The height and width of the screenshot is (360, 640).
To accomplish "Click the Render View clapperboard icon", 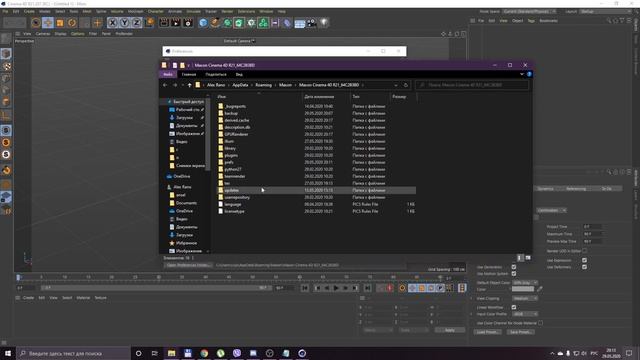I will click(164, 23).
